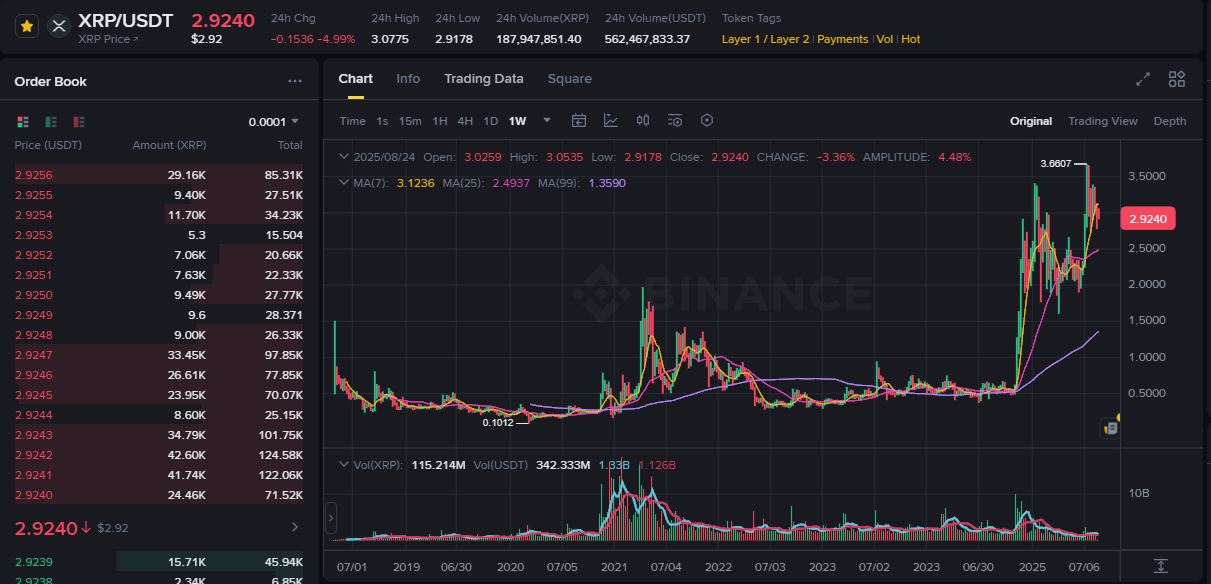Switch to the Square tab
This screenshot has width=1211, height=584.
click(x=570, y=79)
